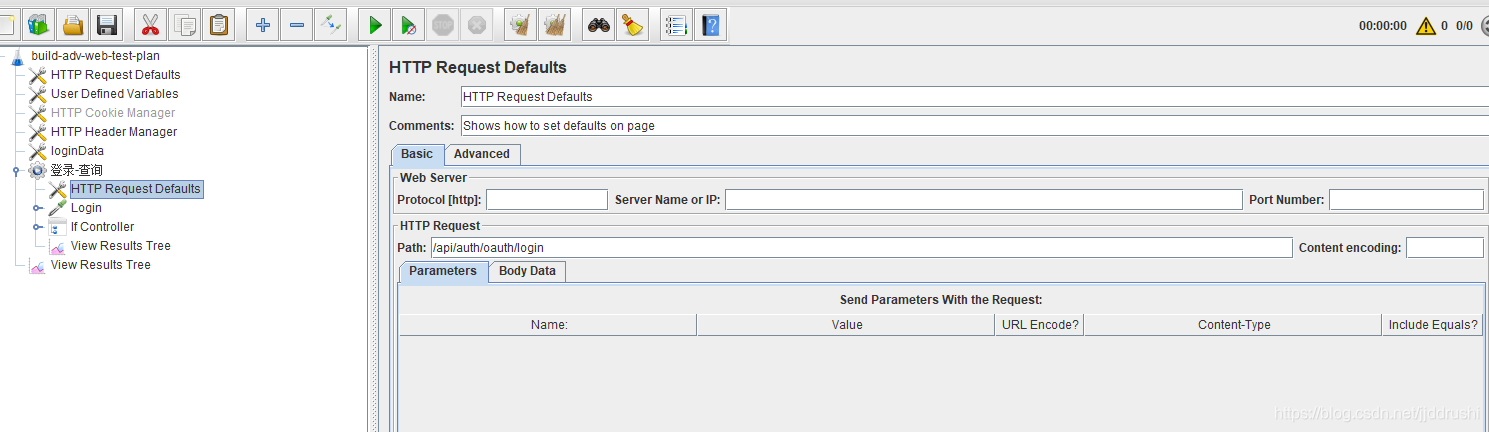Click the Reset search yellow broom icon
The image size is (1489, 432).
click(633, 25)
